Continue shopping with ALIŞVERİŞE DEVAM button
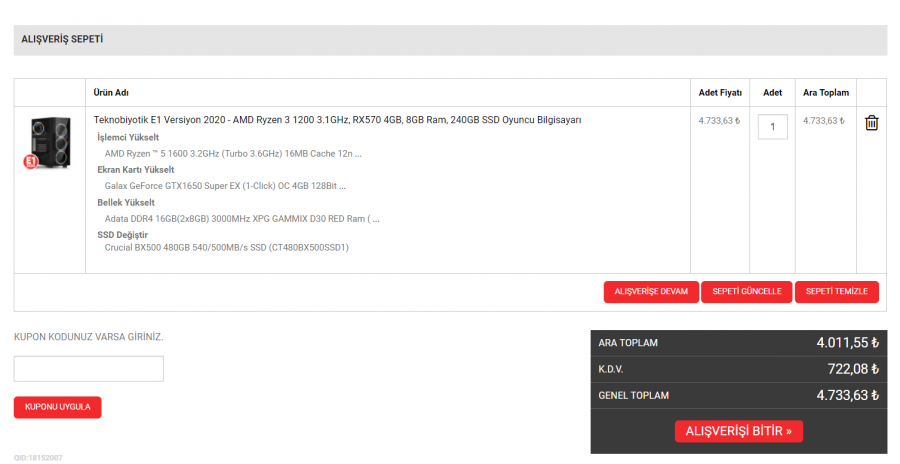900x464 pixels. click(x=651, y=292)
